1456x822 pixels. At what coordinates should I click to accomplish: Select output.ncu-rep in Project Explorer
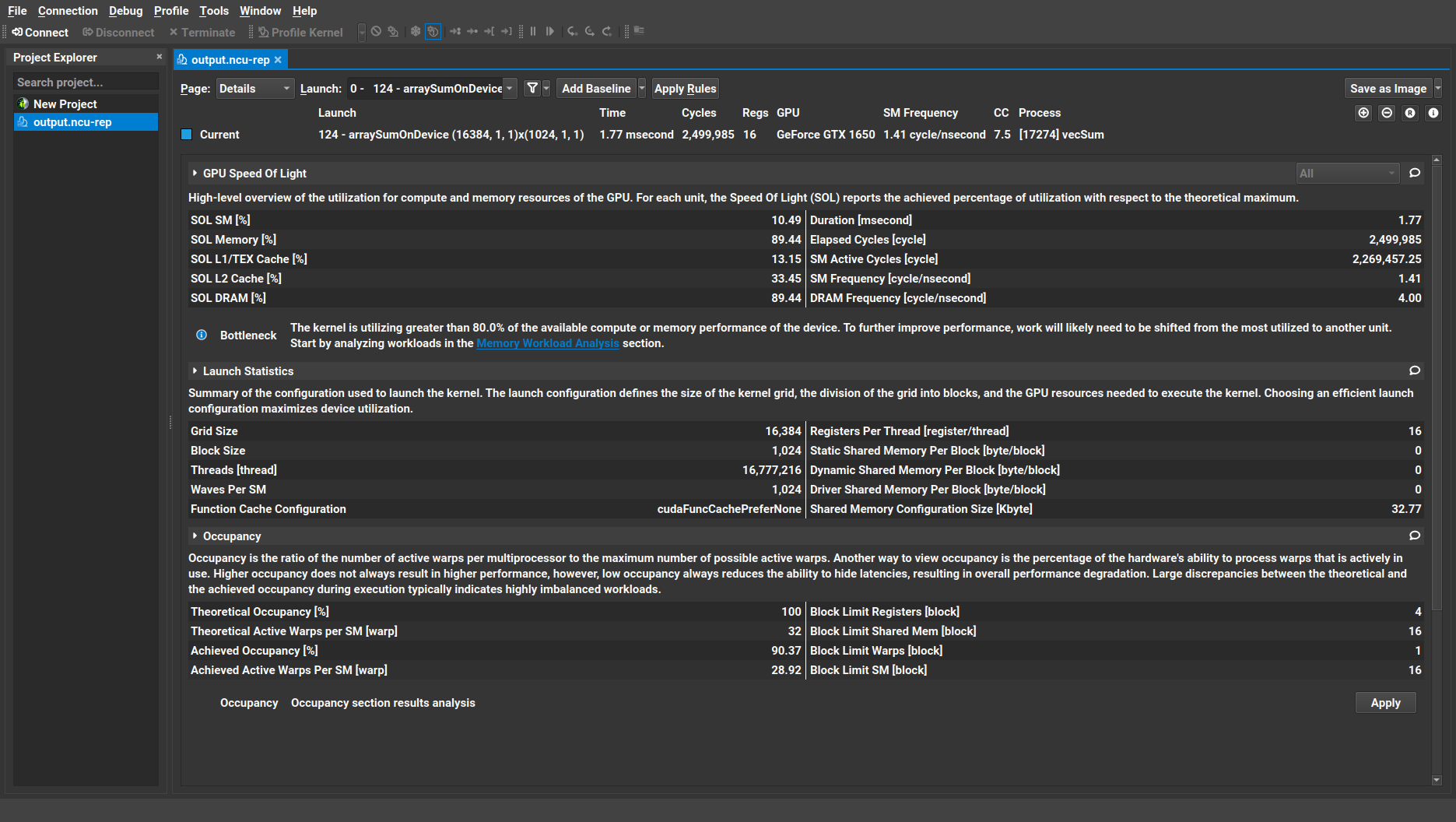point(86,122)
